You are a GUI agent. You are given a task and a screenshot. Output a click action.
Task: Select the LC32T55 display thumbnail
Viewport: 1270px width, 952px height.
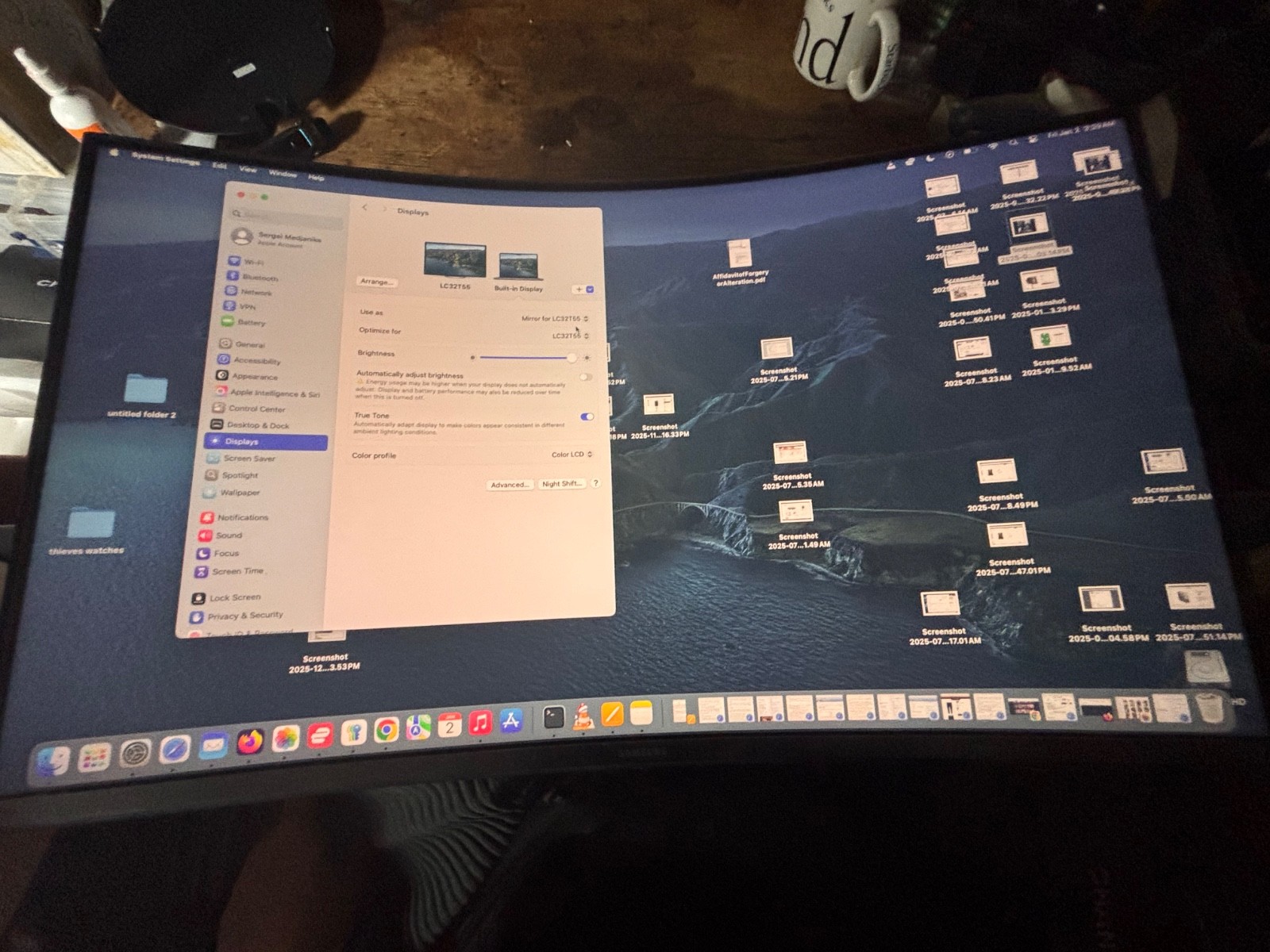click(x=455, y=260)
